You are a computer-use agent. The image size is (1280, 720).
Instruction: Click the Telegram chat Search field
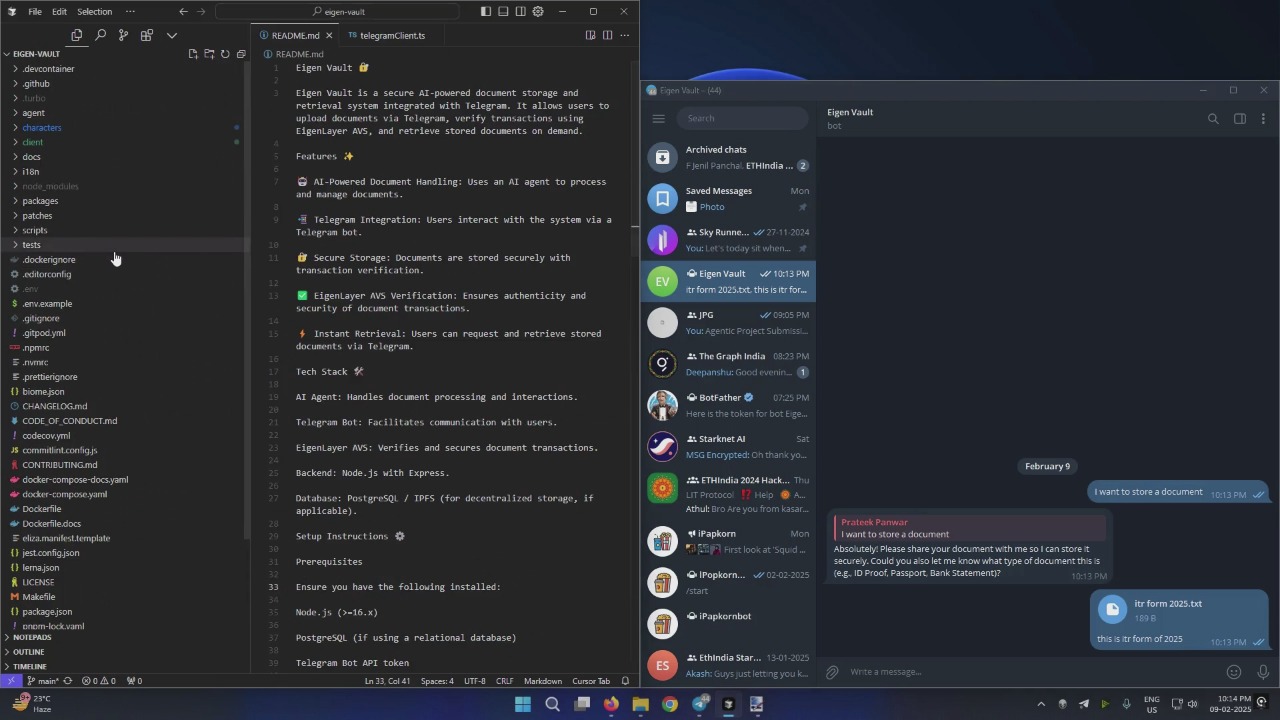tap(742, 118)
